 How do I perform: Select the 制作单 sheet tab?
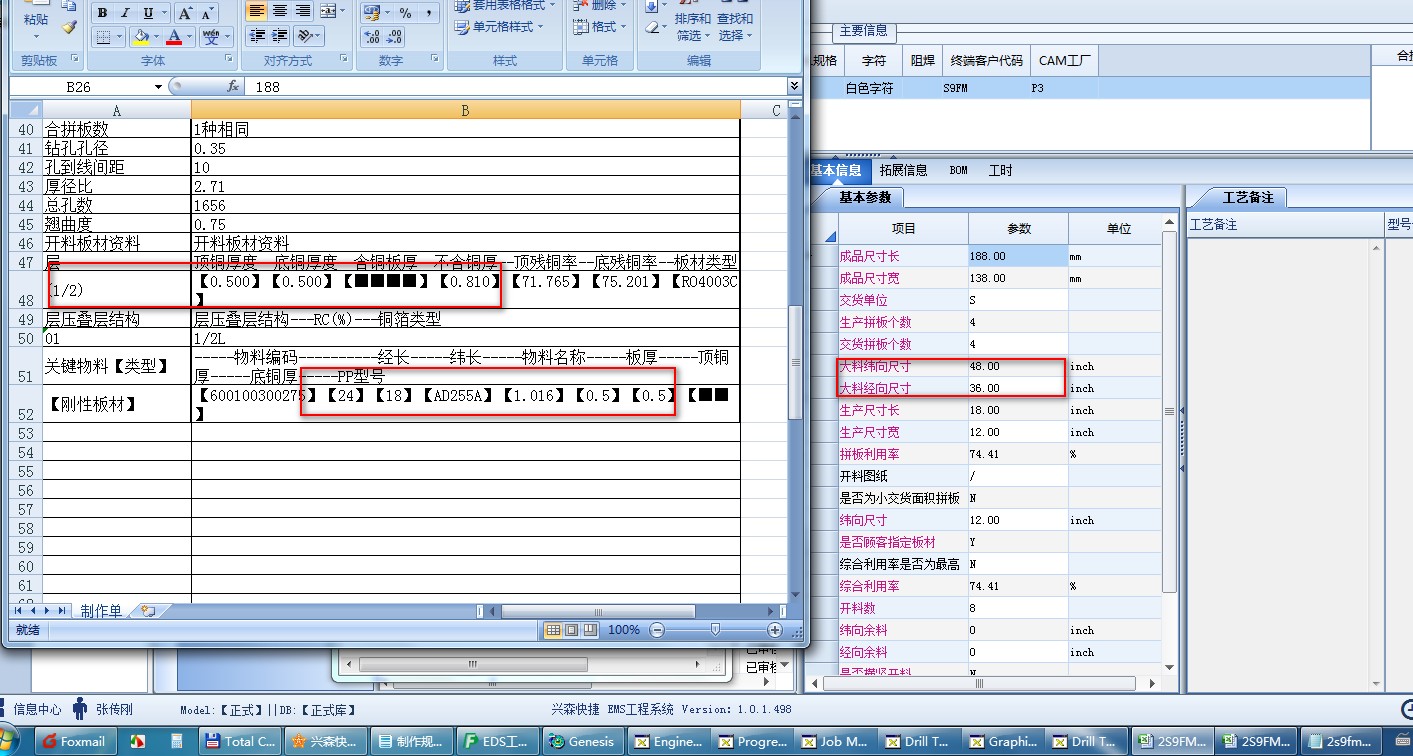(x=101, y=610)
